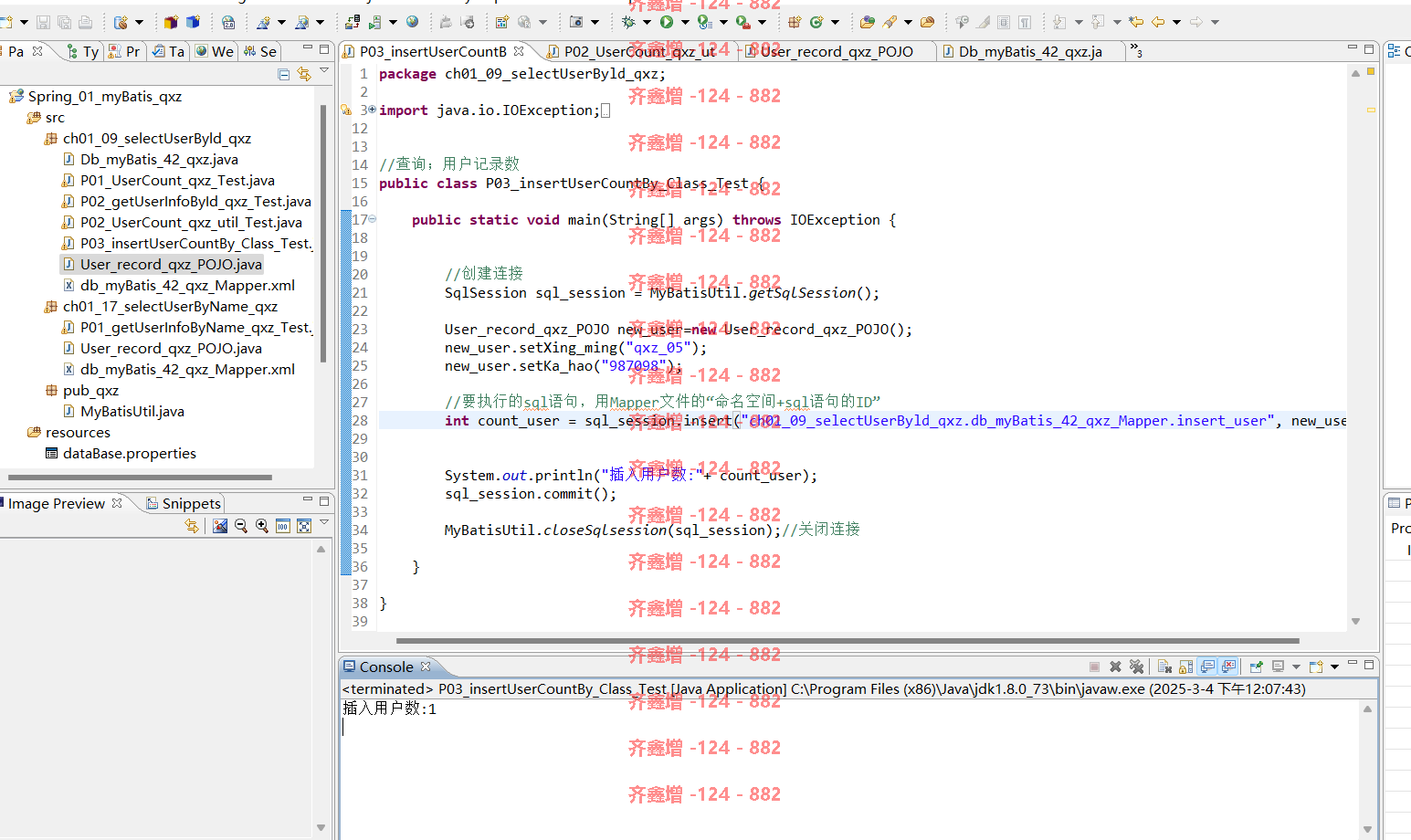Close the Console view tab
The image size is (1411, 840).
point(425,667)
